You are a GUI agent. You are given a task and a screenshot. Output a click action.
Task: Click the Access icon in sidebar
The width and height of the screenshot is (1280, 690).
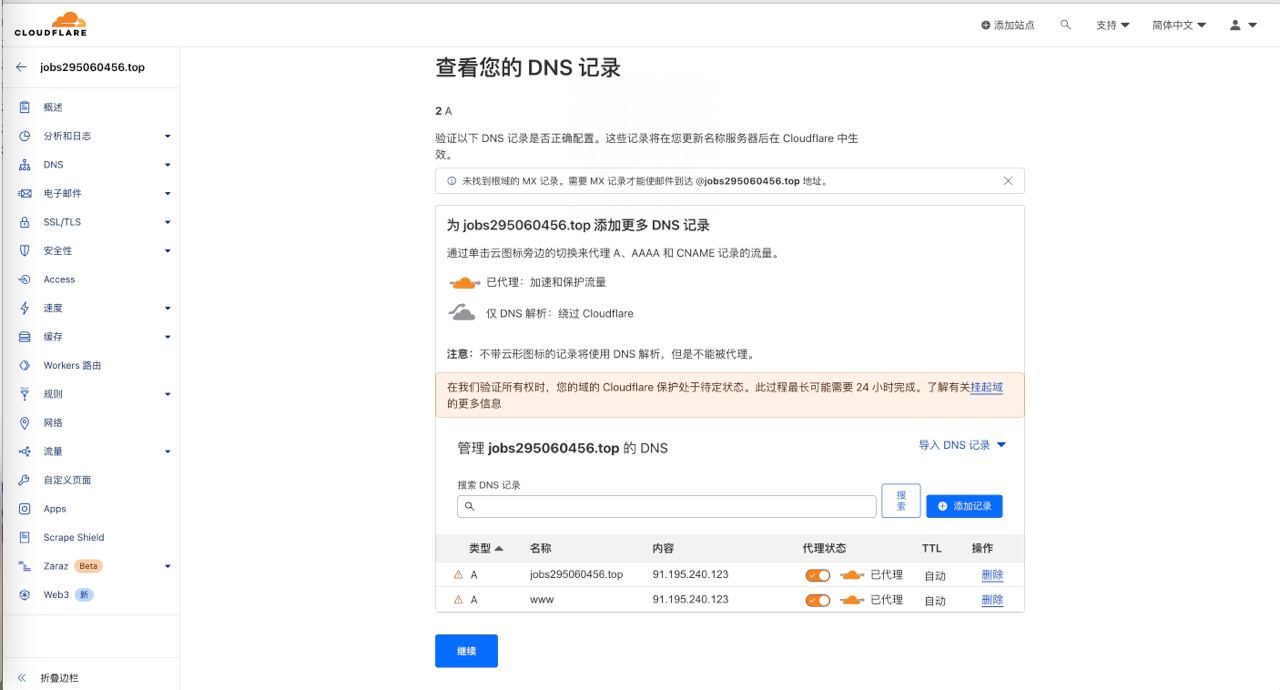(25, 280)
